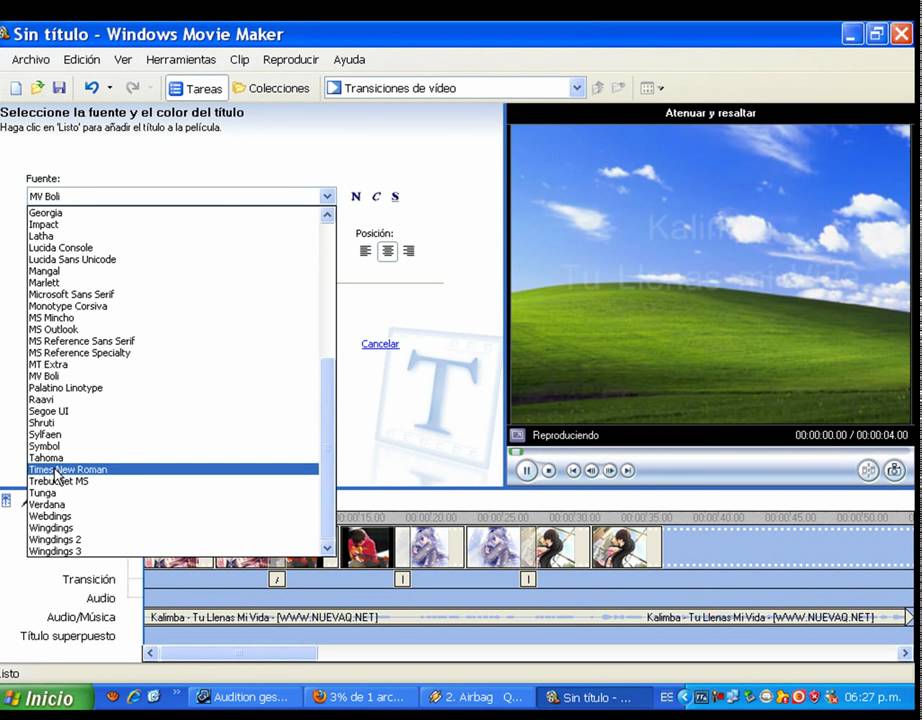Center-align the title text
Viewport: 922px width, 720px height.
387,251
